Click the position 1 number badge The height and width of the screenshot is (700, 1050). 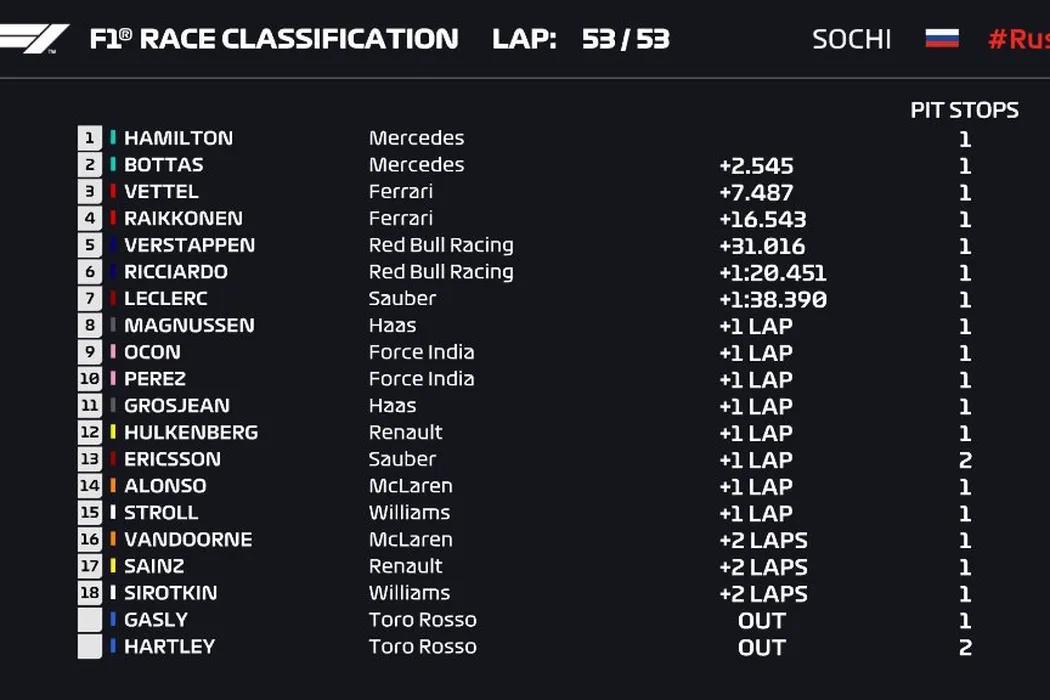tap(90, 138)
